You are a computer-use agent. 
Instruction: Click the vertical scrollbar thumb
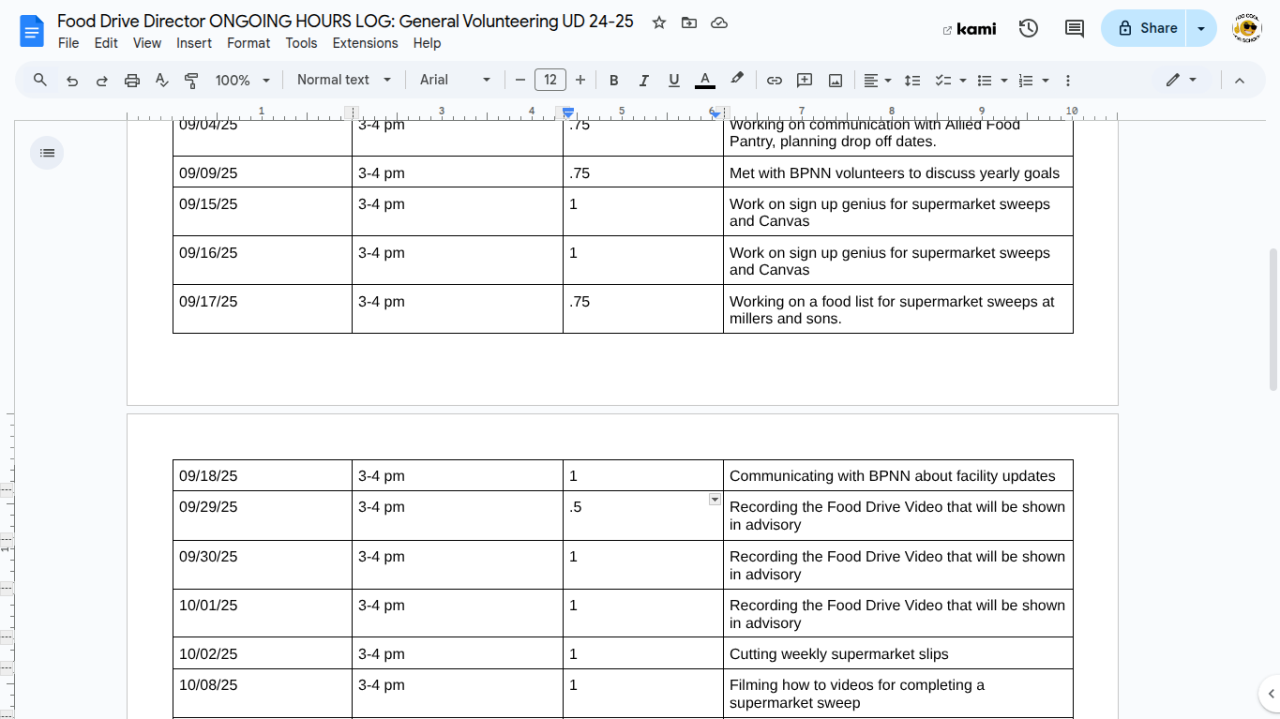point(1273,320)
